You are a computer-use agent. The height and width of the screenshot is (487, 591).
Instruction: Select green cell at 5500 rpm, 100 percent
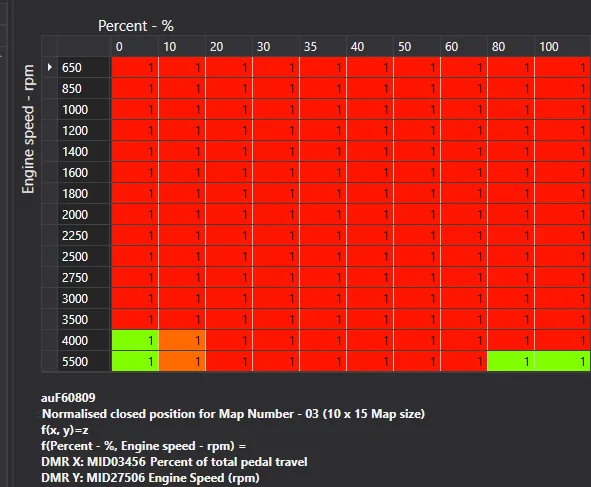pos(562,361)
